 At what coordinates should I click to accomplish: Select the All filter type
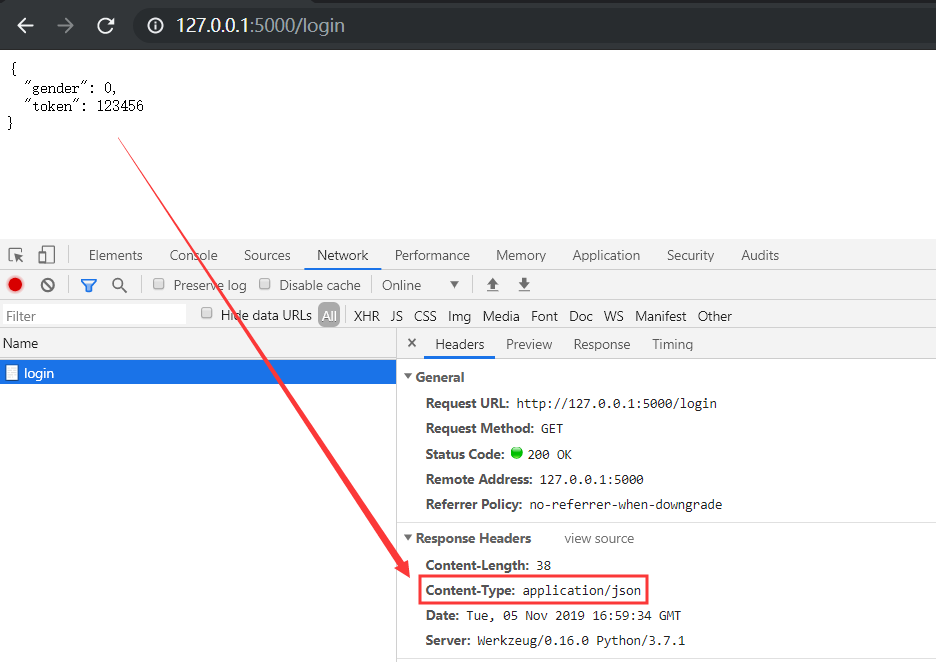pyautogui.click(x=329, y=315)
